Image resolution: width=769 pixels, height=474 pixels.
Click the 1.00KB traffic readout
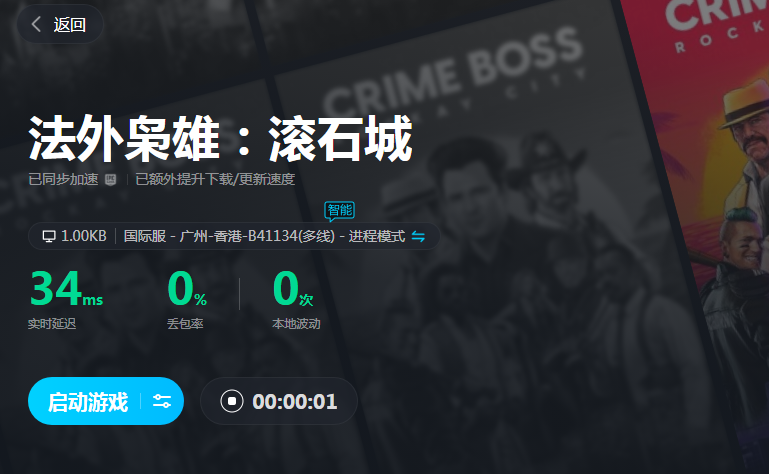pos(83,236)
